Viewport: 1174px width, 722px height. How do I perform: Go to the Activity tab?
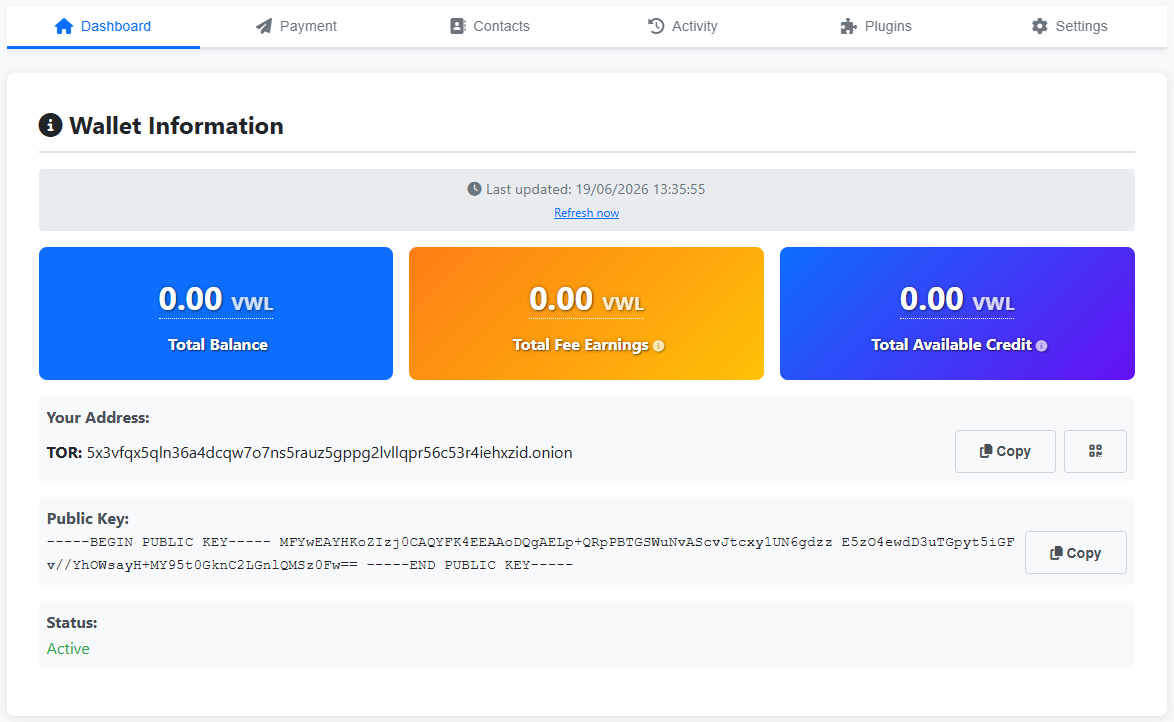683,26
